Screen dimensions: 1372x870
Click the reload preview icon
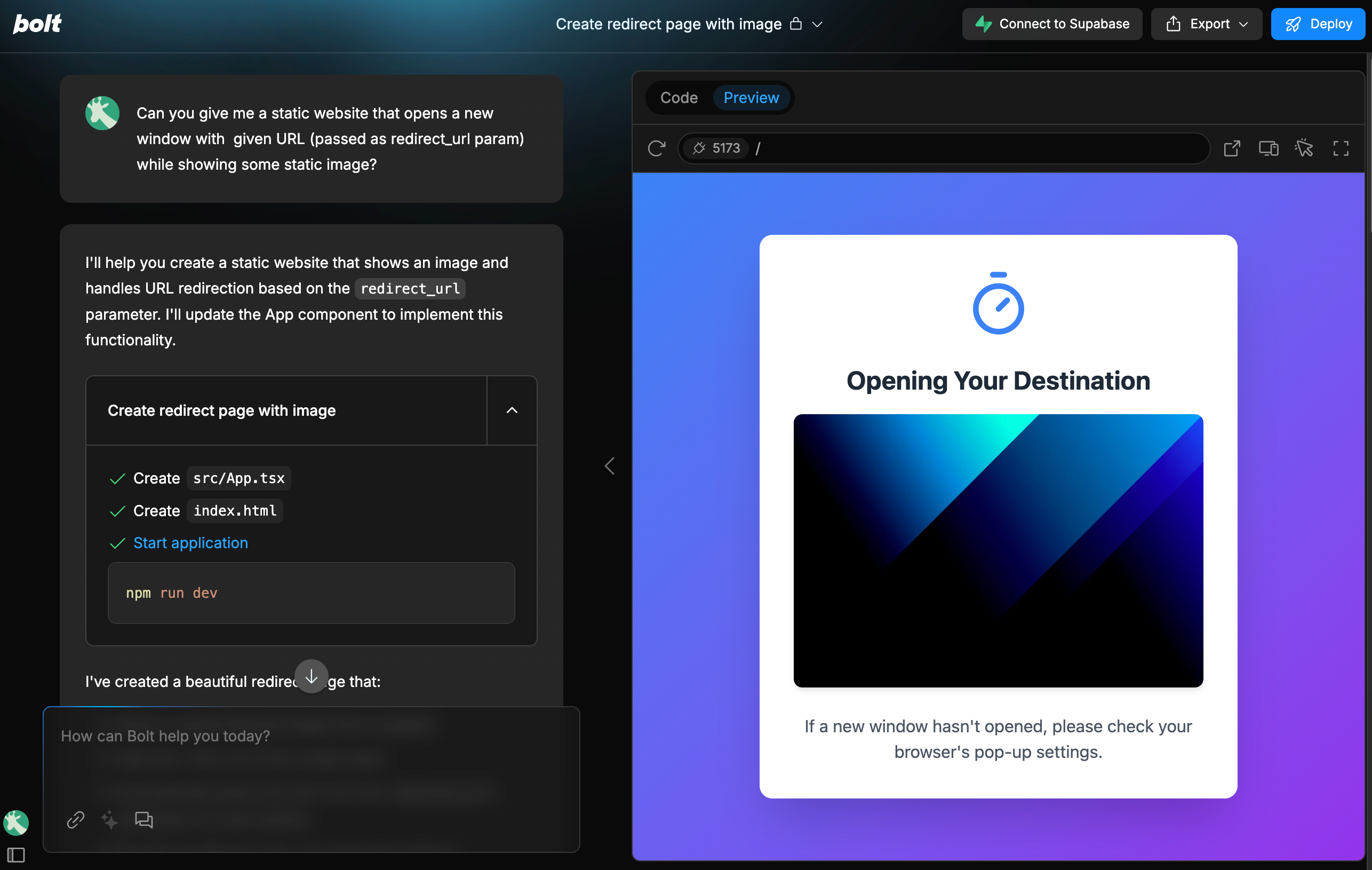656,148
